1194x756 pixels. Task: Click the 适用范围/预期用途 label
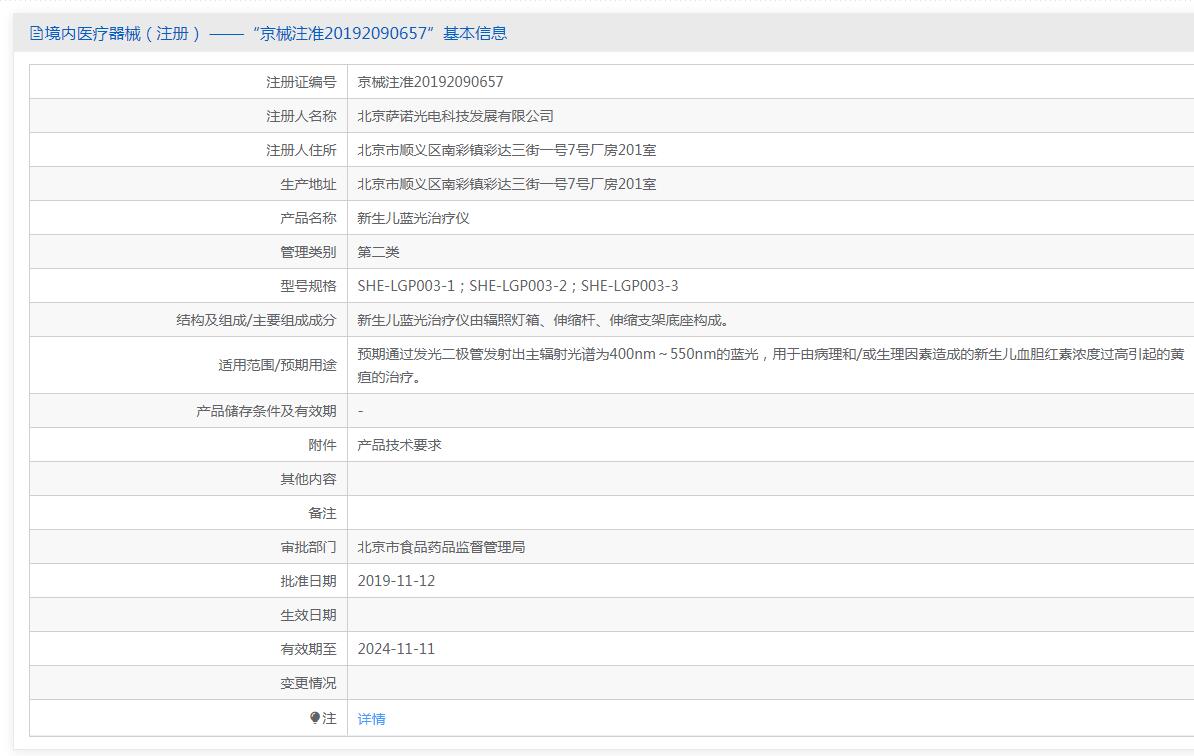pyautogui.click(x=277, y=365)
